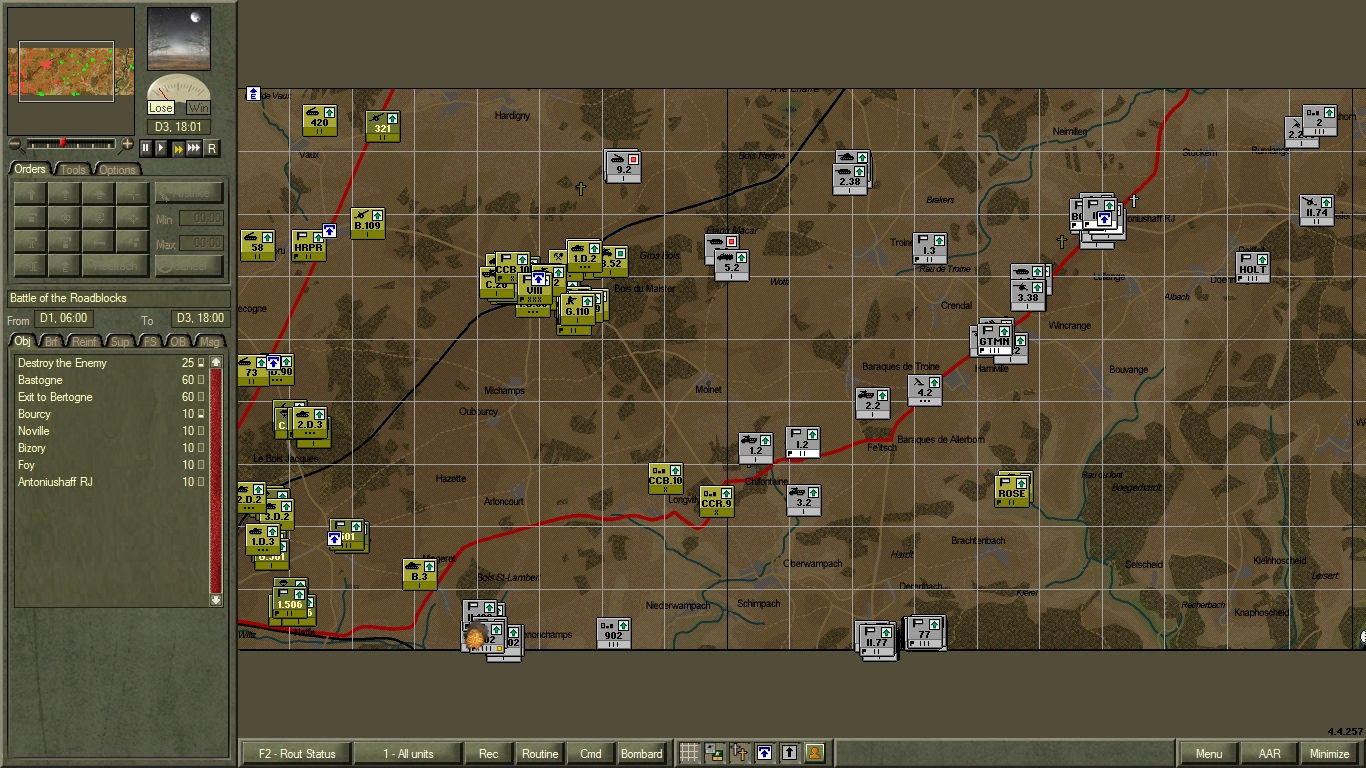Select the 9.2 enemy tank counter

(x=624, y=167)
